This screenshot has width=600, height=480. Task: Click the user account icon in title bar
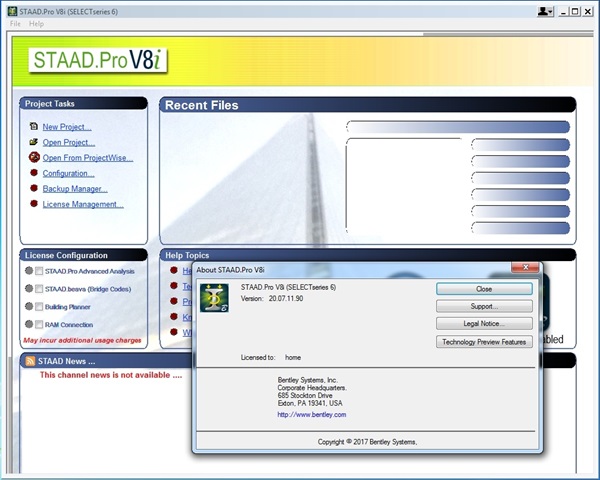point(543,11)
